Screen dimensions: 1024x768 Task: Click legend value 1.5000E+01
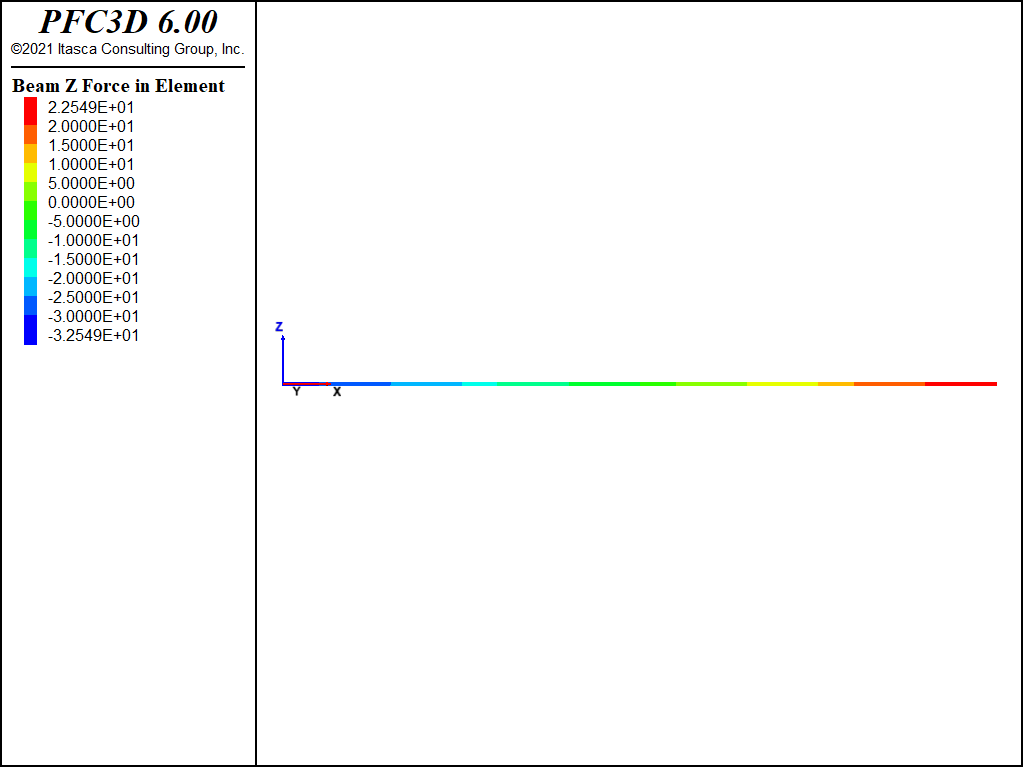point(91,145)
